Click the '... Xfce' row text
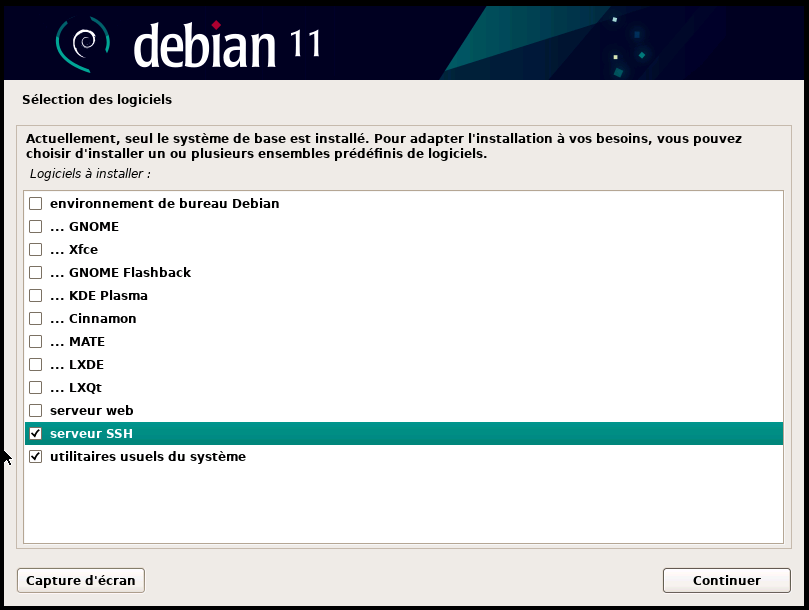 (74, 249)
